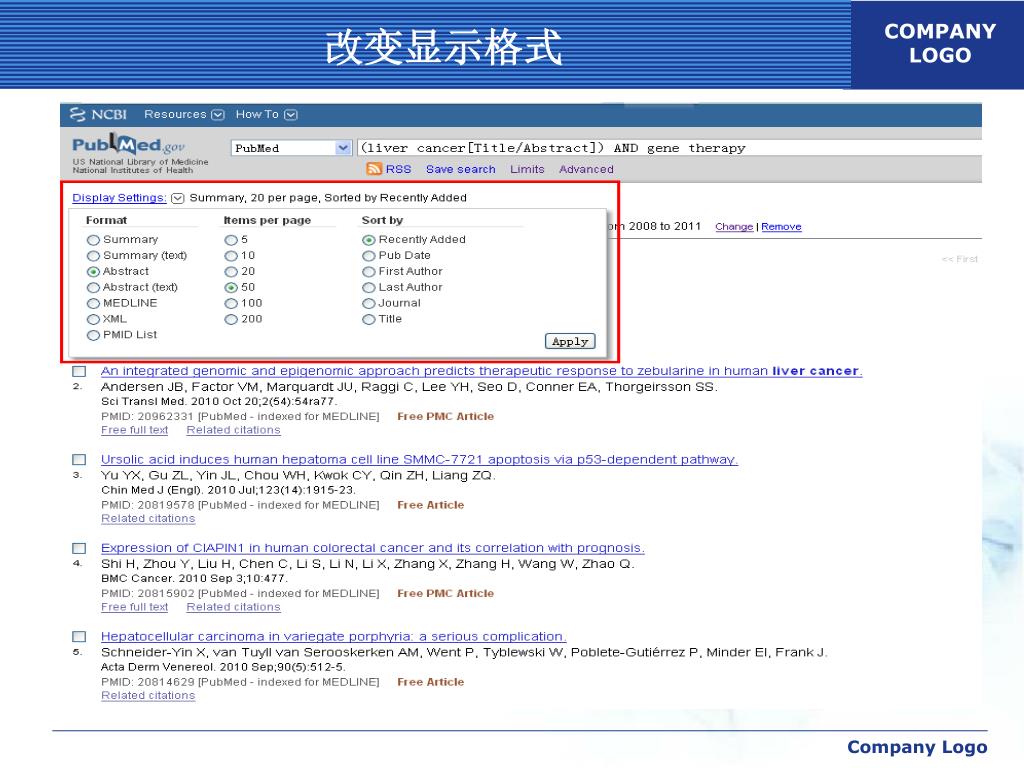Check the box for variegate porphyria article
The width and height of the screenshot is (1024, 768).
pyautogui.click(x=79, y=637)
